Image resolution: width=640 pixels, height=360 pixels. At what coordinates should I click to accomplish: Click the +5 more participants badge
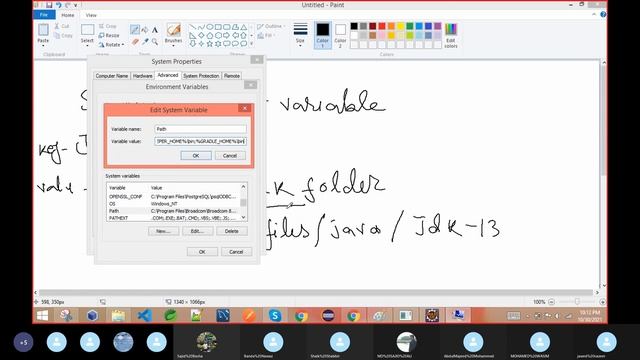(23, 342)
